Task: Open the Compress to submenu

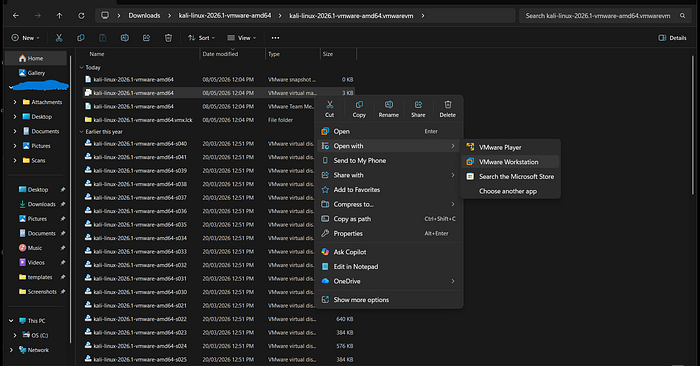Action: [388, 204]
